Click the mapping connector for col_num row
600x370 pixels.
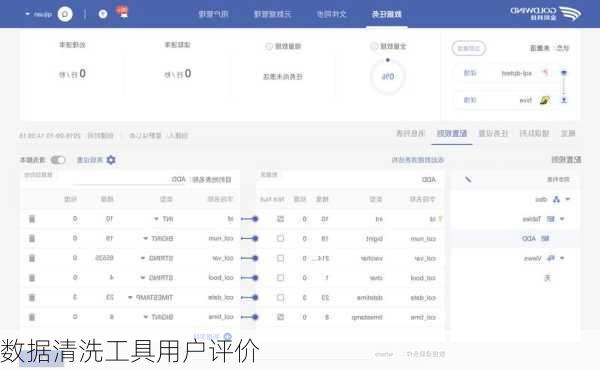(x=249, y=238)
